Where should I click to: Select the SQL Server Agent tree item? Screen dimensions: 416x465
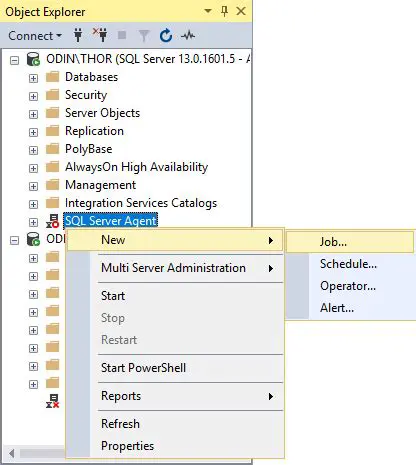tap(110, 221)
